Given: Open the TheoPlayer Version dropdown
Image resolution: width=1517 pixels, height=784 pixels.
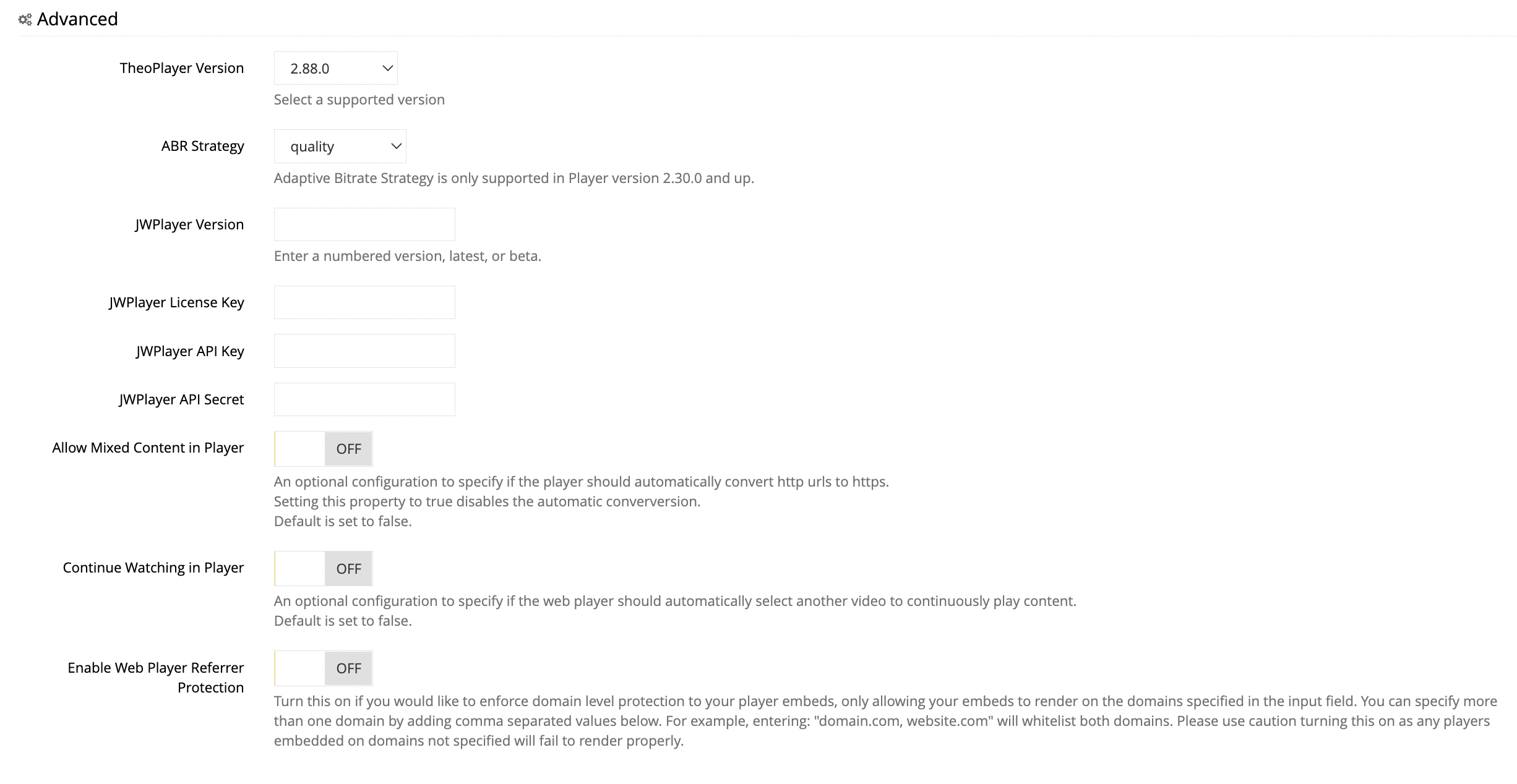Looking at the screenshot, I should click(x=335, y=68).
